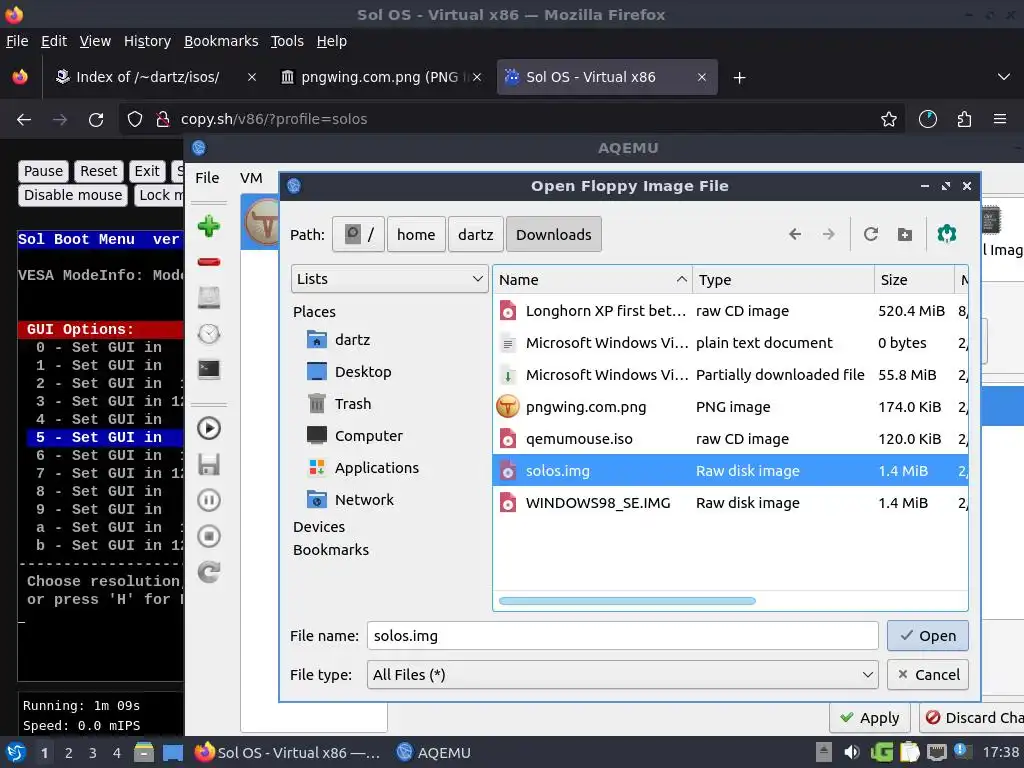The image size is (1024, 768).
Task: Click the hard disk icon in AQEMU sidebar
Action: pos(209,298)
